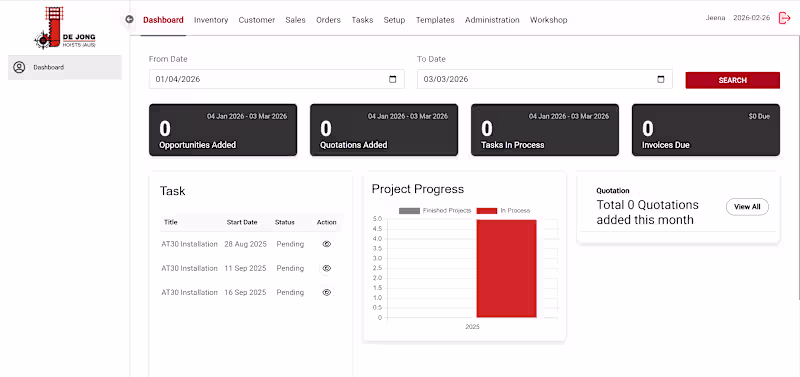
Task: Click AT30 Installation title in 28 Aug row
Action: [189, 244]
